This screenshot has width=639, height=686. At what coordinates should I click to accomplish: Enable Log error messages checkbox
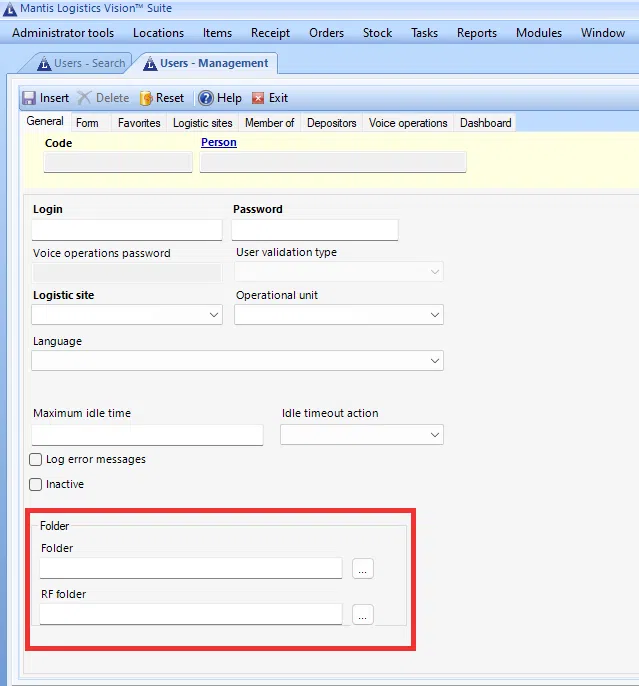point(36,460)
